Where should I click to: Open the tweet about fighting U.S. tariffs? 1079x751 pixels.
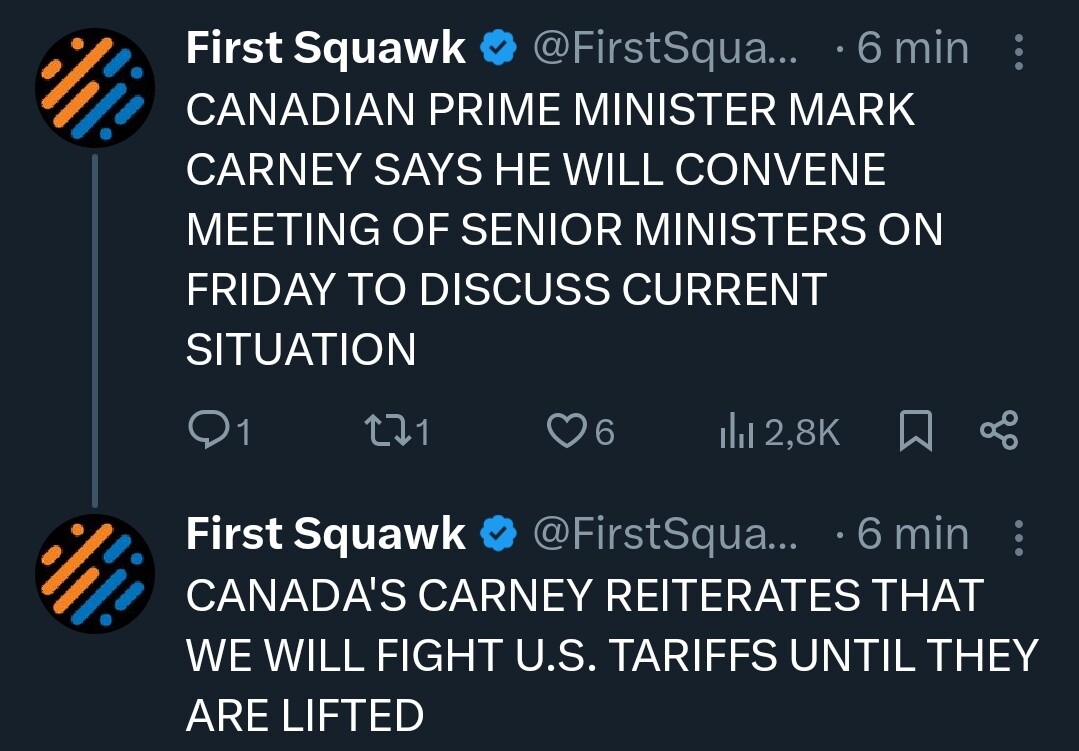(612, 655)
